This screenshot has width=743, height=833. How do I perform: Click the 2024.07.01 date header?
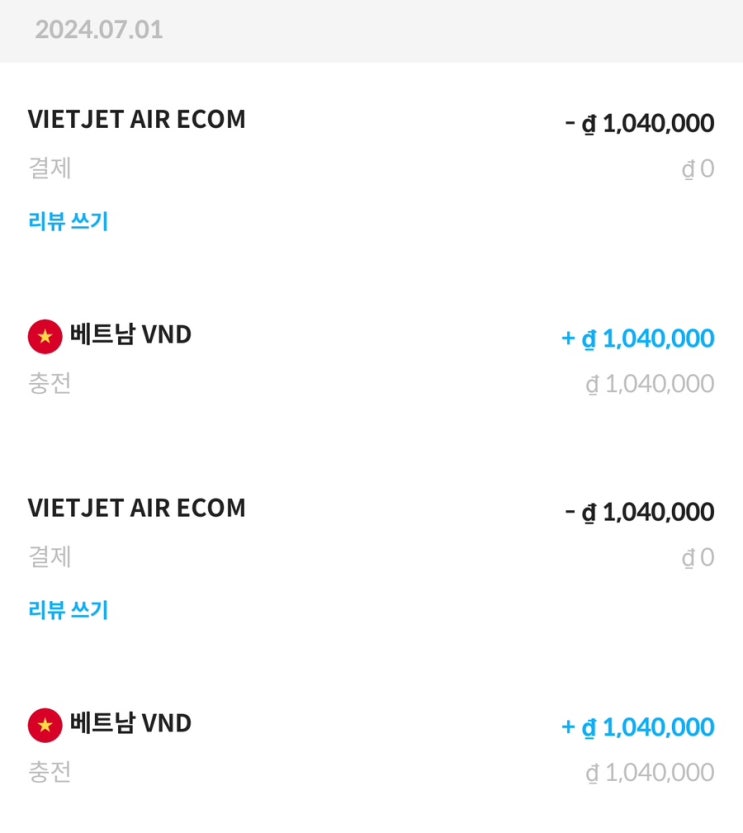[x=99, y=29]
